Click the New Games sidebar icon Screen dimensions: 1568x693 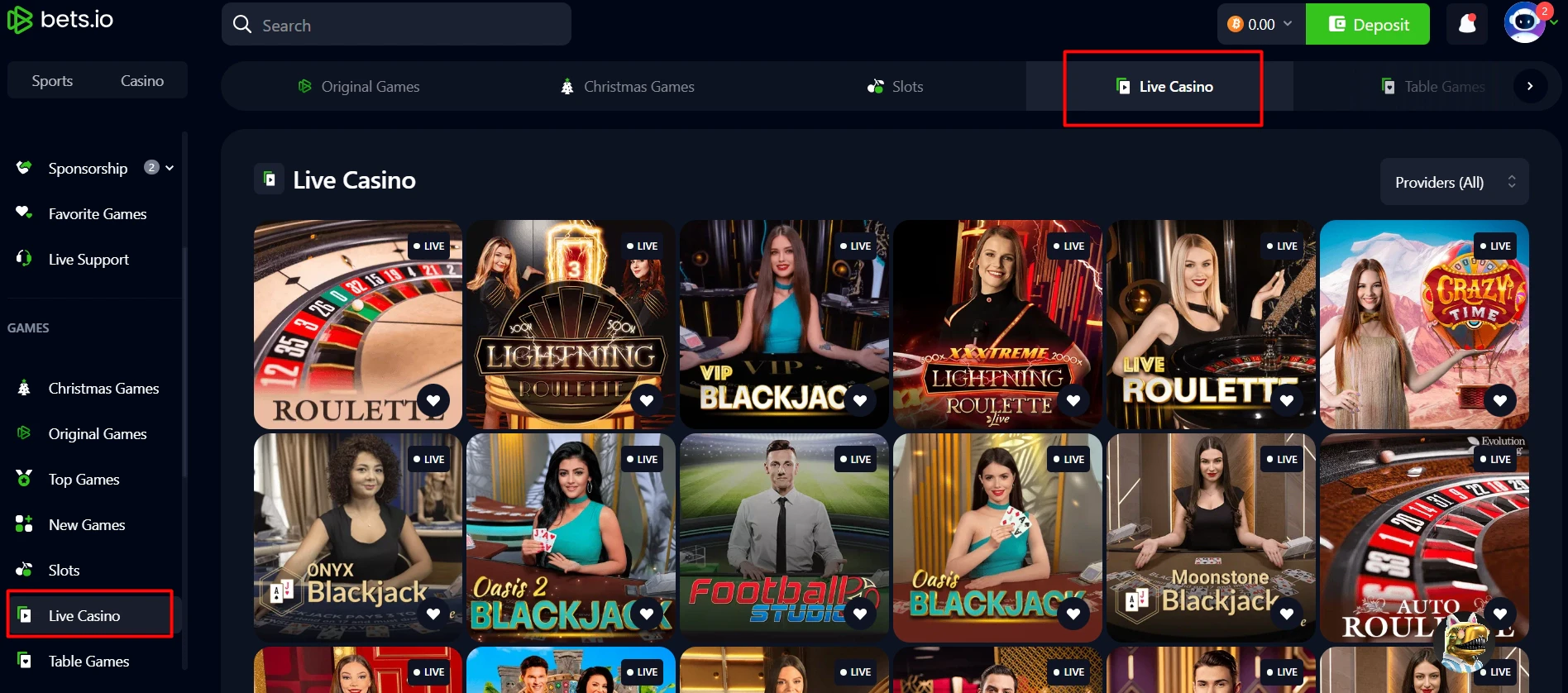click(x=24, y=524)
